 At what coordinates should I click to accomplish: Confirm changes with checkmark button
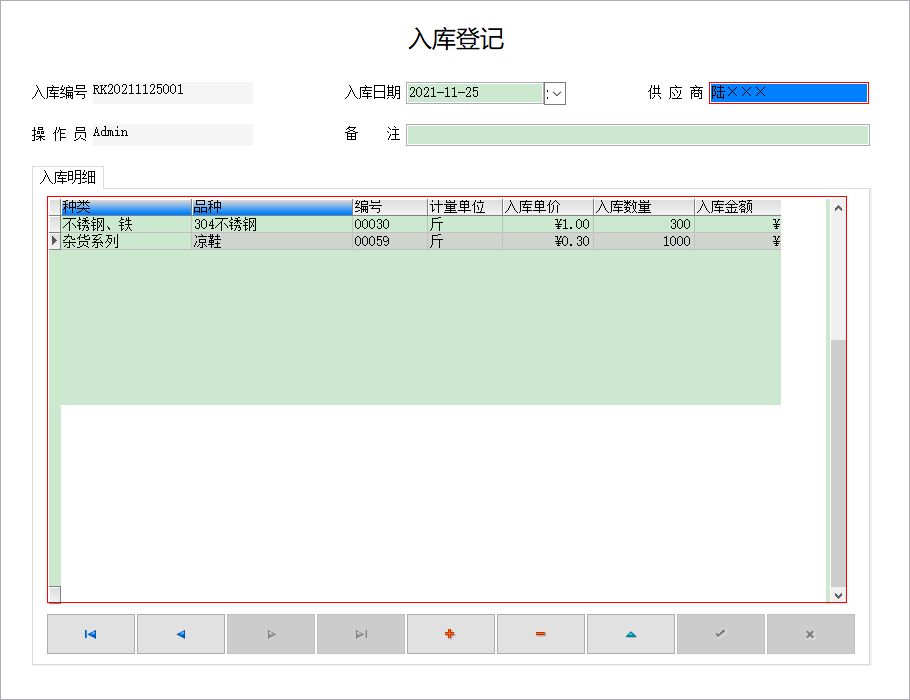point(721,634)
